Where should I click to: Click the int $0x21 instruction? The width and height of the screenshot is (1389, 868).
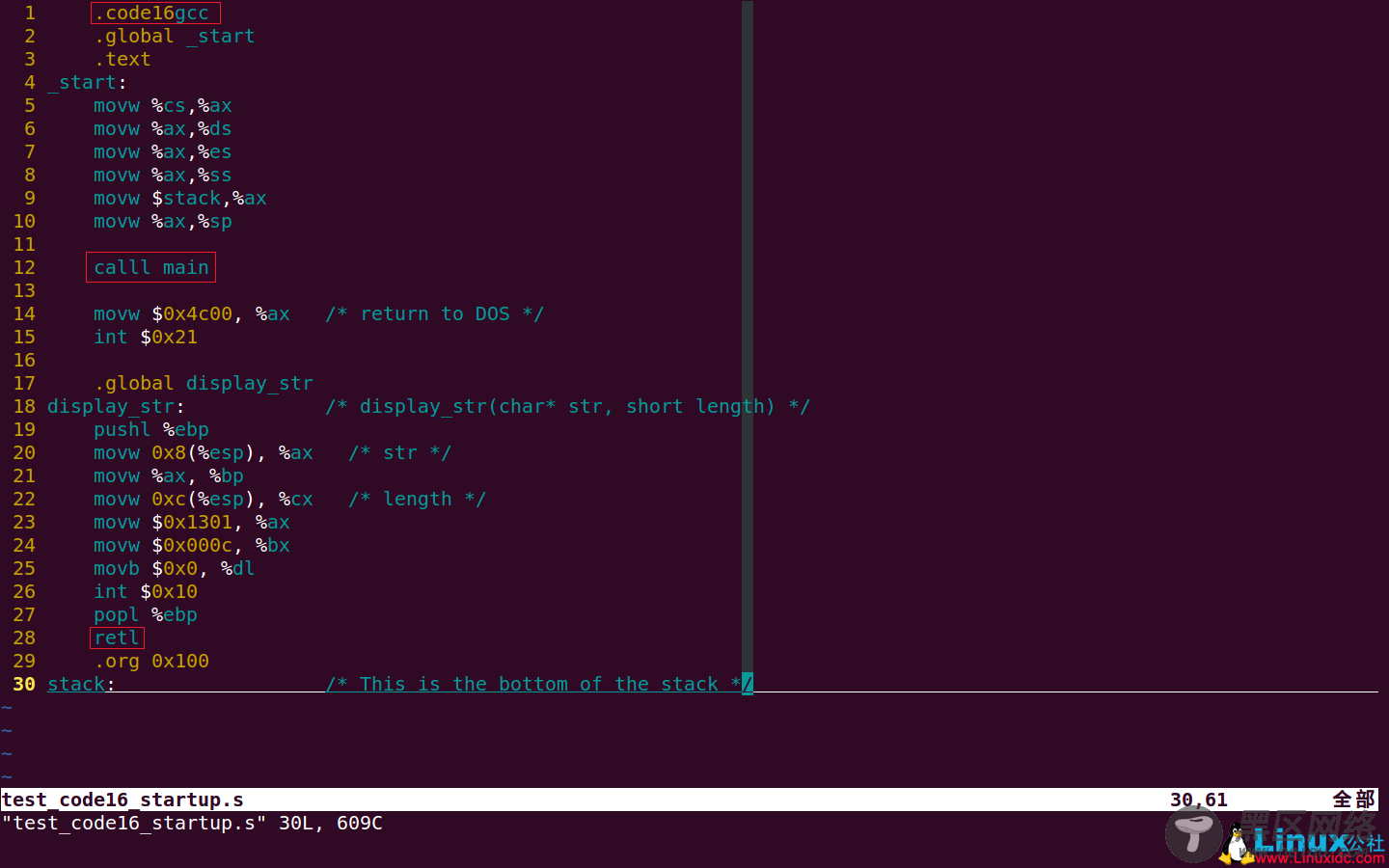coord(146,337)
